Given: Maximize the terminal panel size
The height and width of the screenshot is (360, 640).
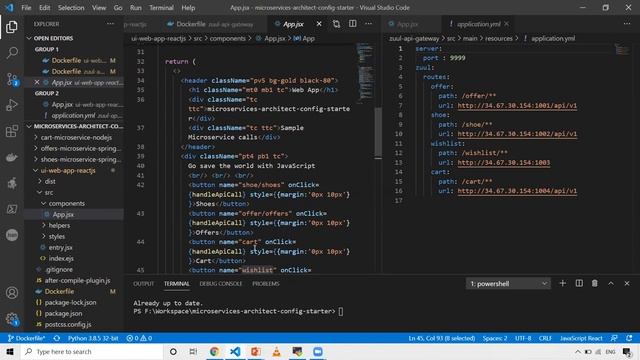Looking at the screenshot, I should pos(611,283).
